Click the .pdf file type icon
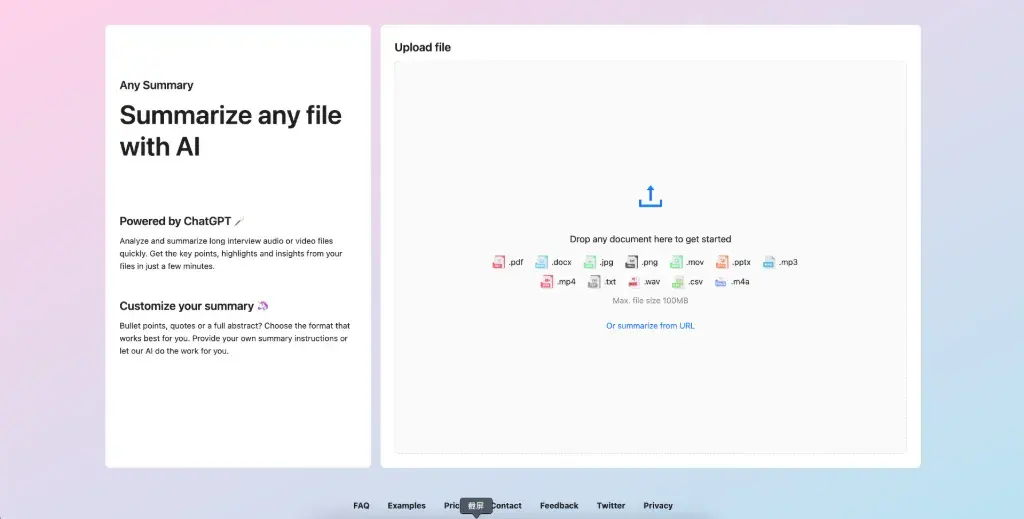Image resolution: width=1024 pixels, height=519 pixels. point(498,262)
